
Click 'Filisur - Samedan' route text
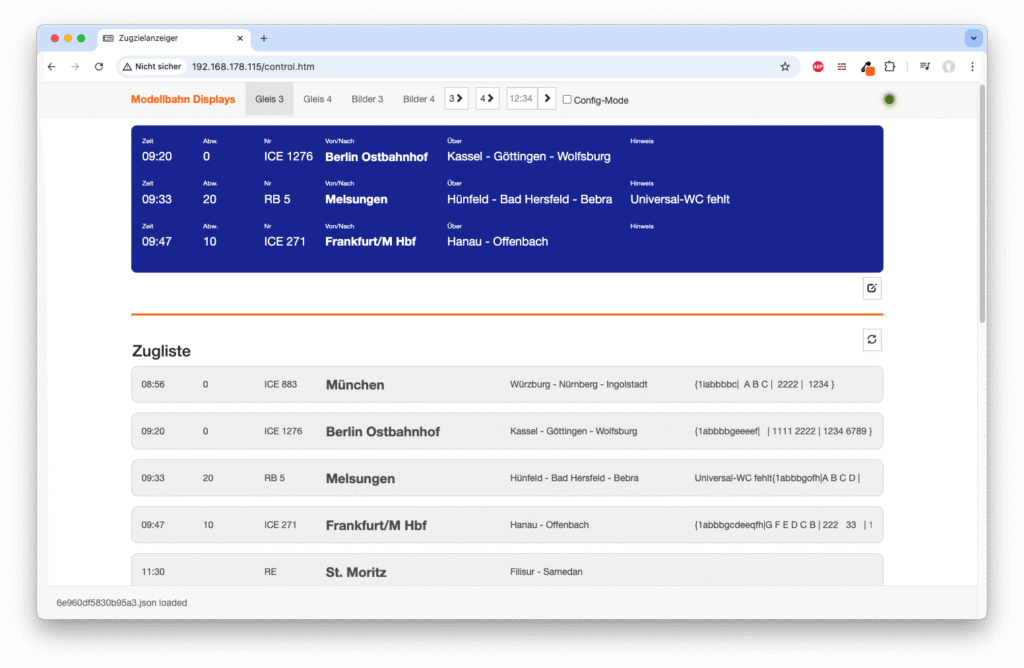546,572
